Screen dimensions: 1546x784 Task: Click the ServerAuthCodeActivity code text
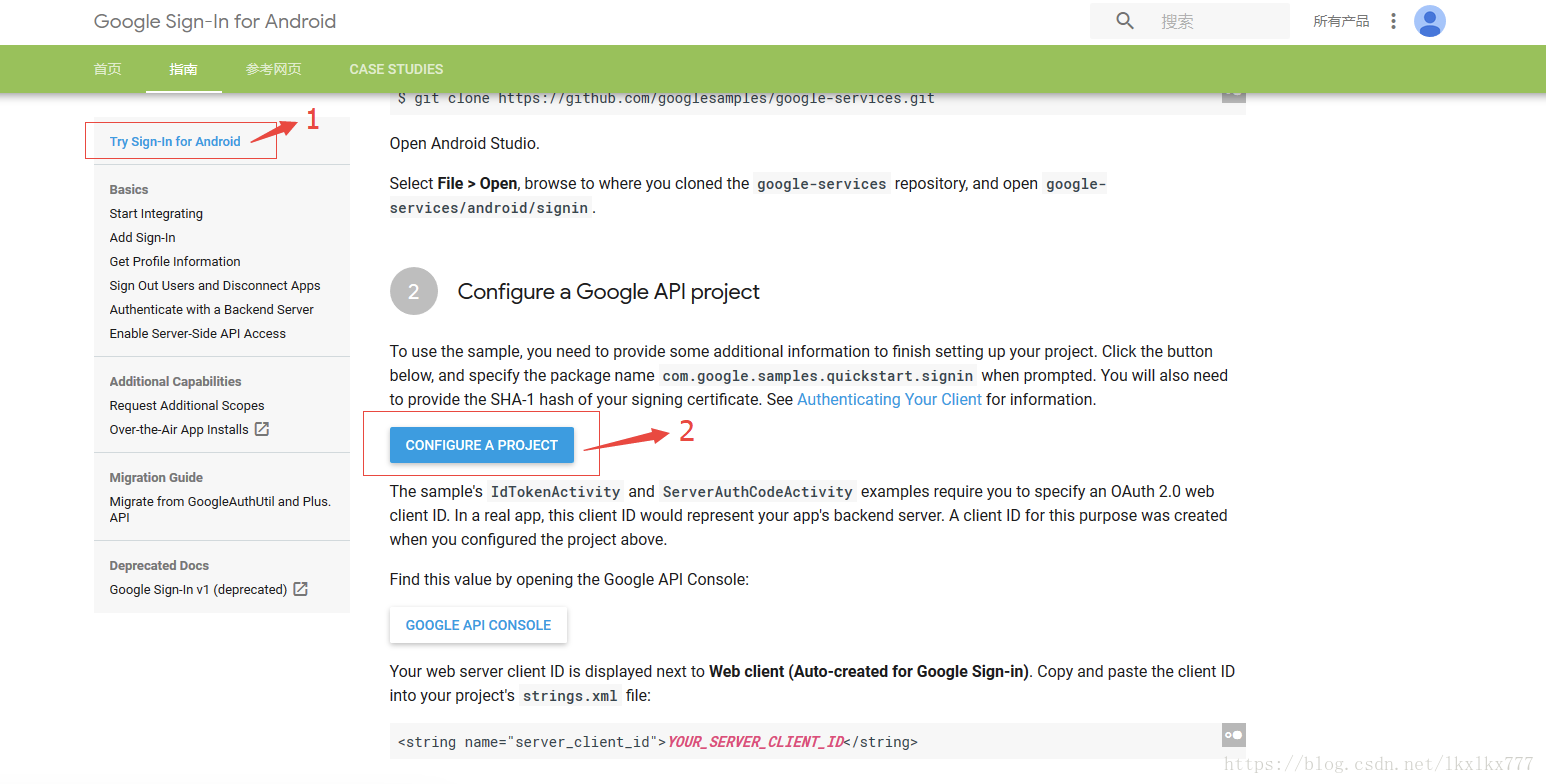tap(758, 492)
